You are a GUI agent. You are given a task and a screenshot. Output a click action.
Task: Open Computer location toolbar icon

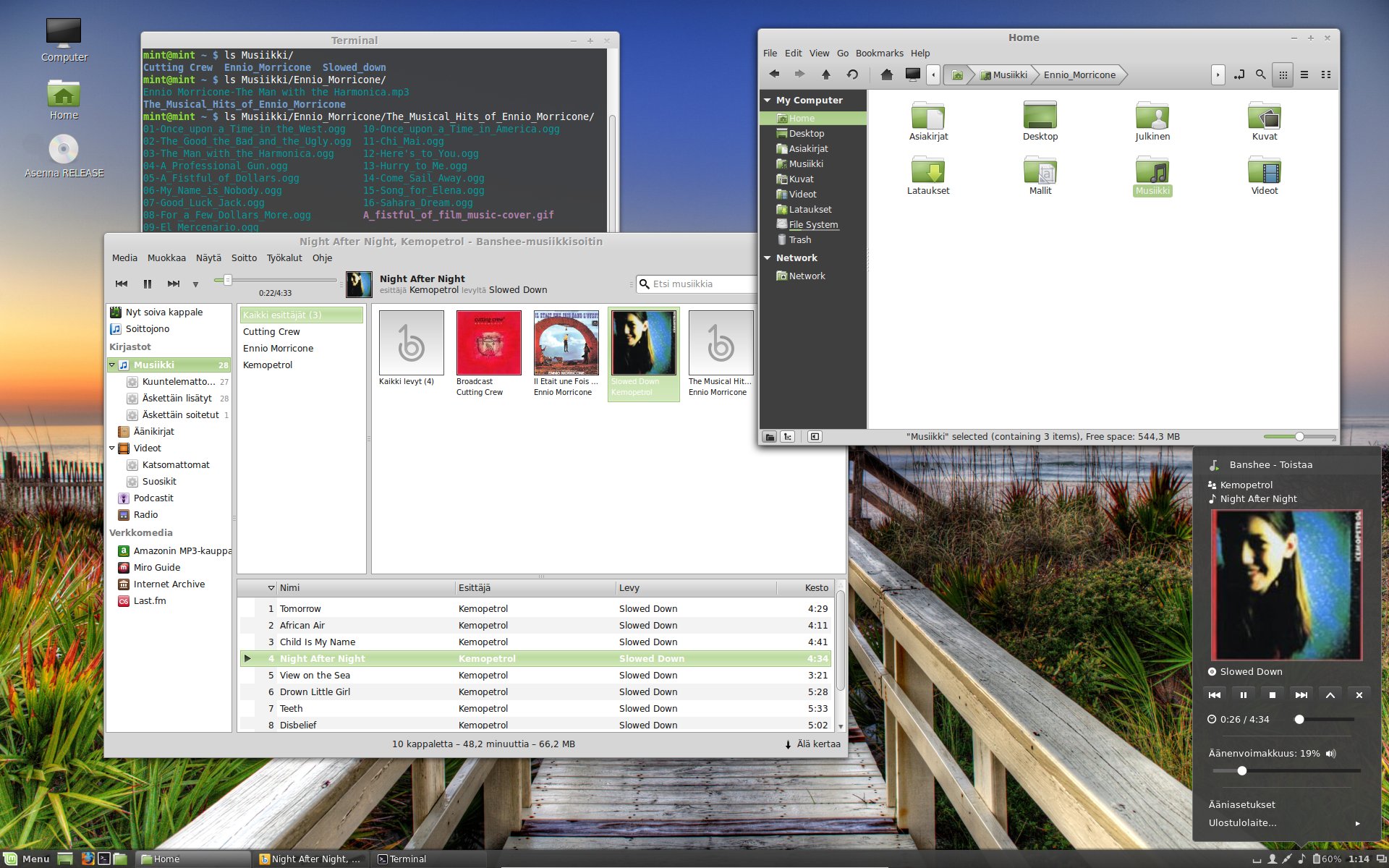click(913, 75)
